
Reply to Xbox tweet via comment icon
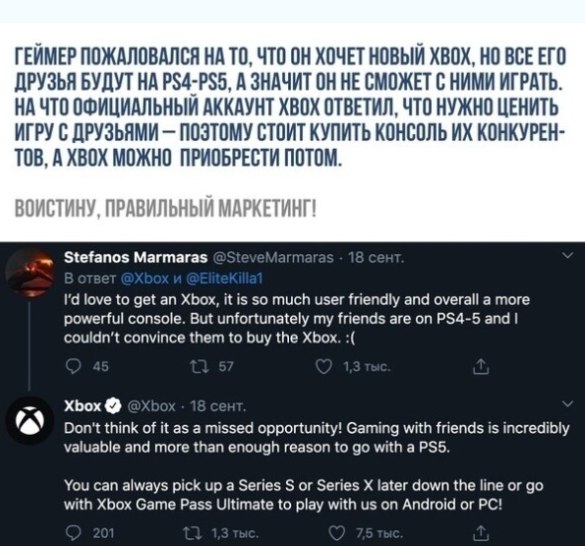(72, 534)
